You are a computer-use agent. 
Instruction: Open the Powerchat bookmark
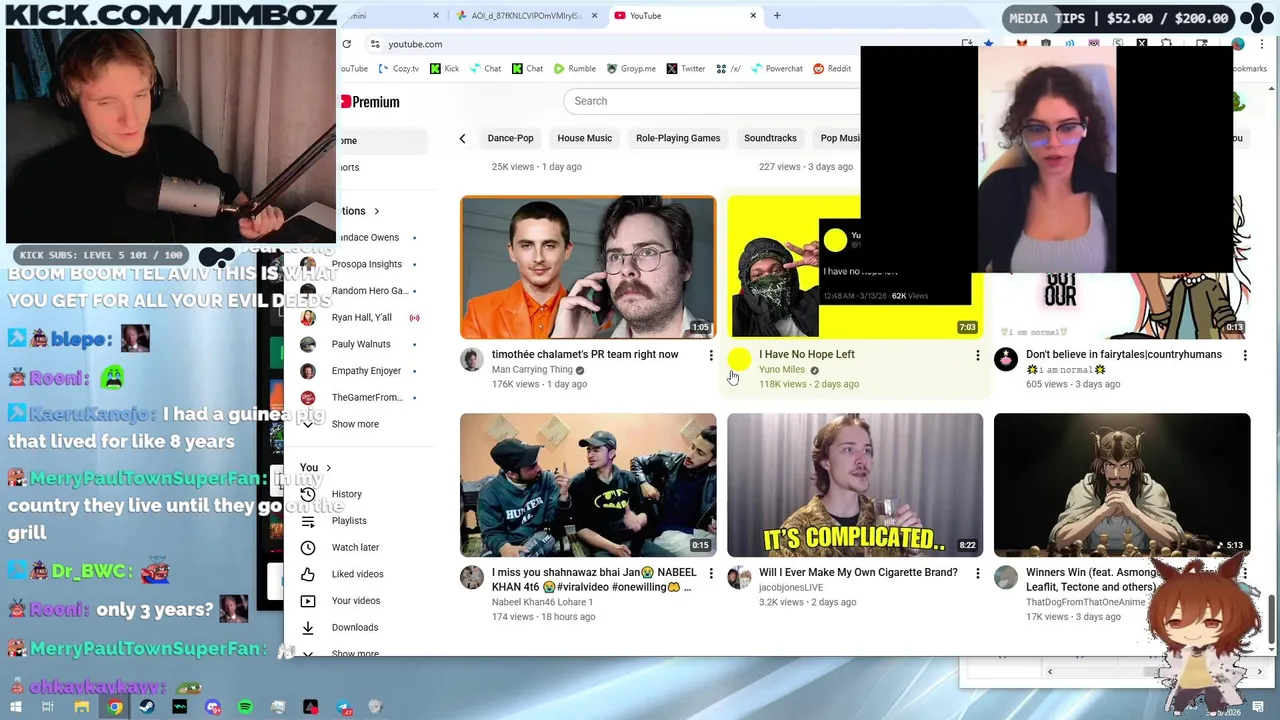point(776,69)
